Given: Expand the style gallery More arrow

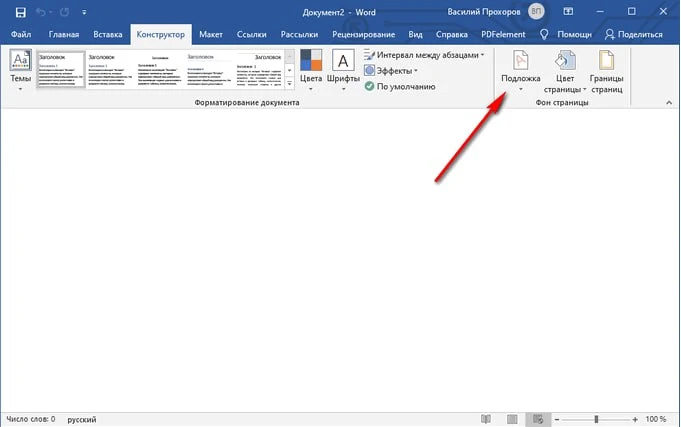Looking at the screenshot, I should [290, 83].
